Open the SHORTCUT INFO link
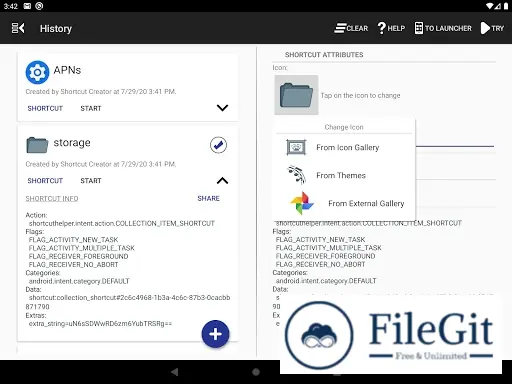Viewport: 512px width, 384px height. pyautogui.click(x=52, y=199)
